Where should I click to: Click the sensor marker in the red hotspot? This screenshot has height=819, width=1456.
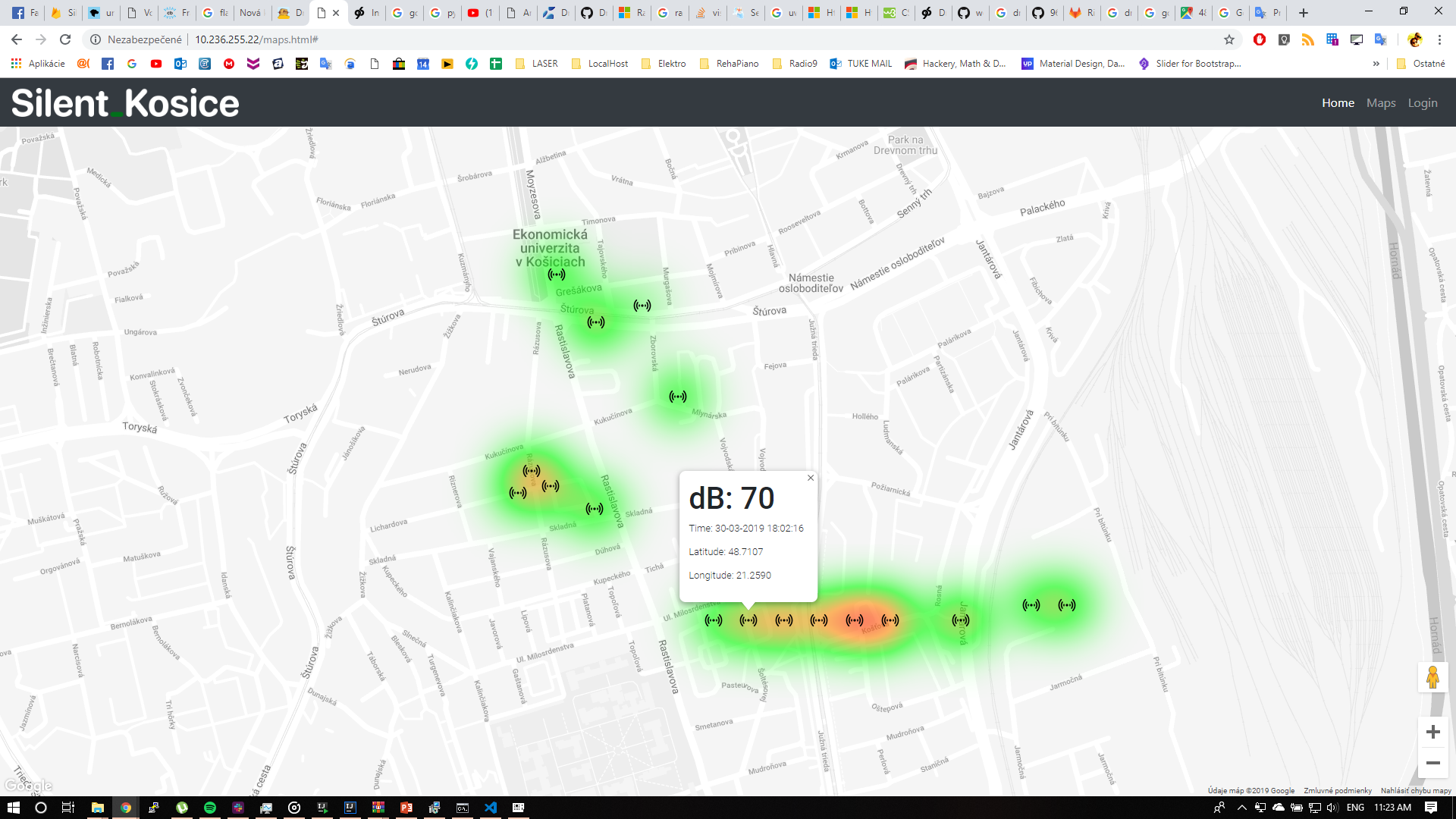point(855,620)
